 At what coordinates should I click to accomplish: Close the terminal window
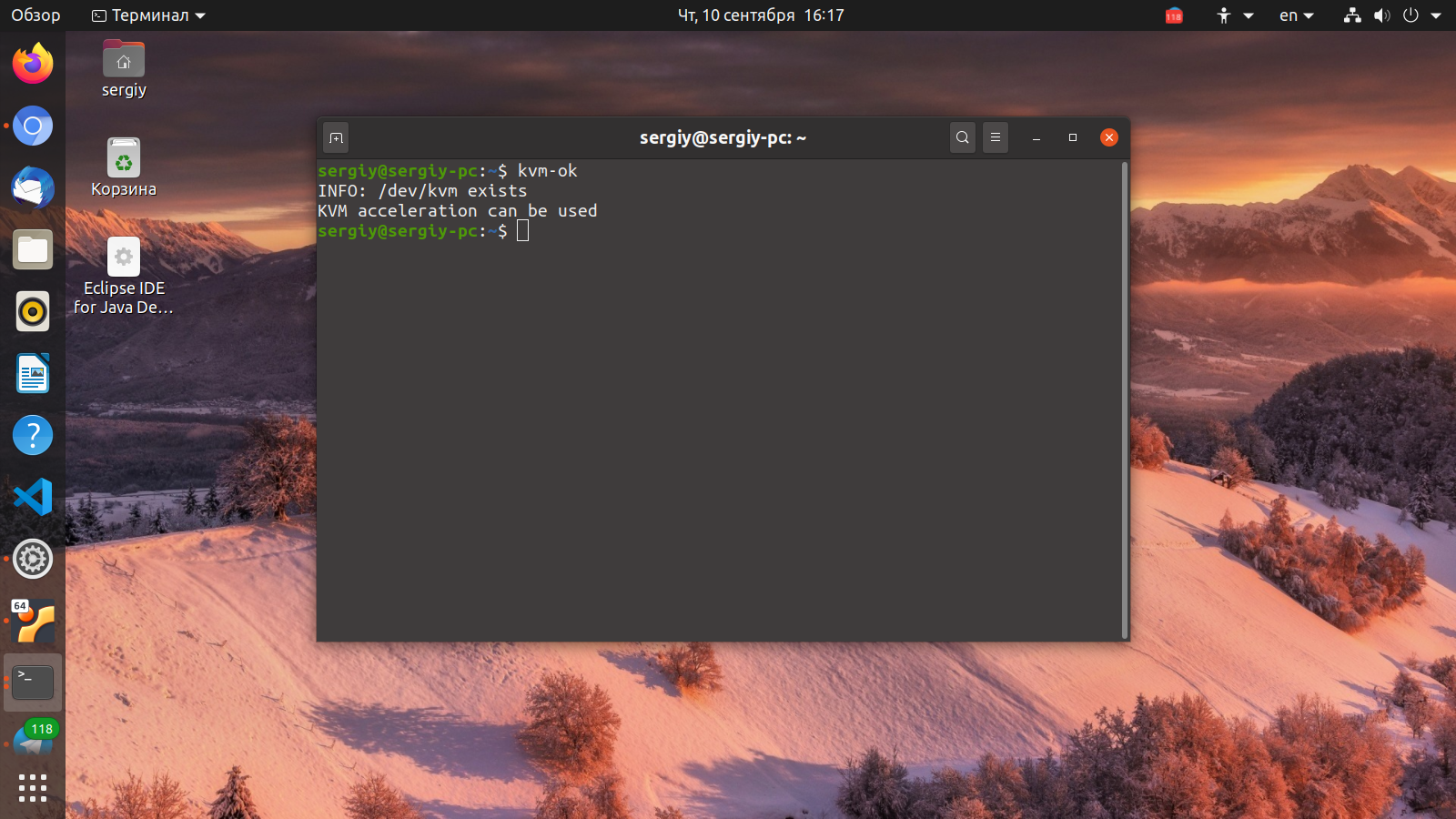[x=1109, y=137]
